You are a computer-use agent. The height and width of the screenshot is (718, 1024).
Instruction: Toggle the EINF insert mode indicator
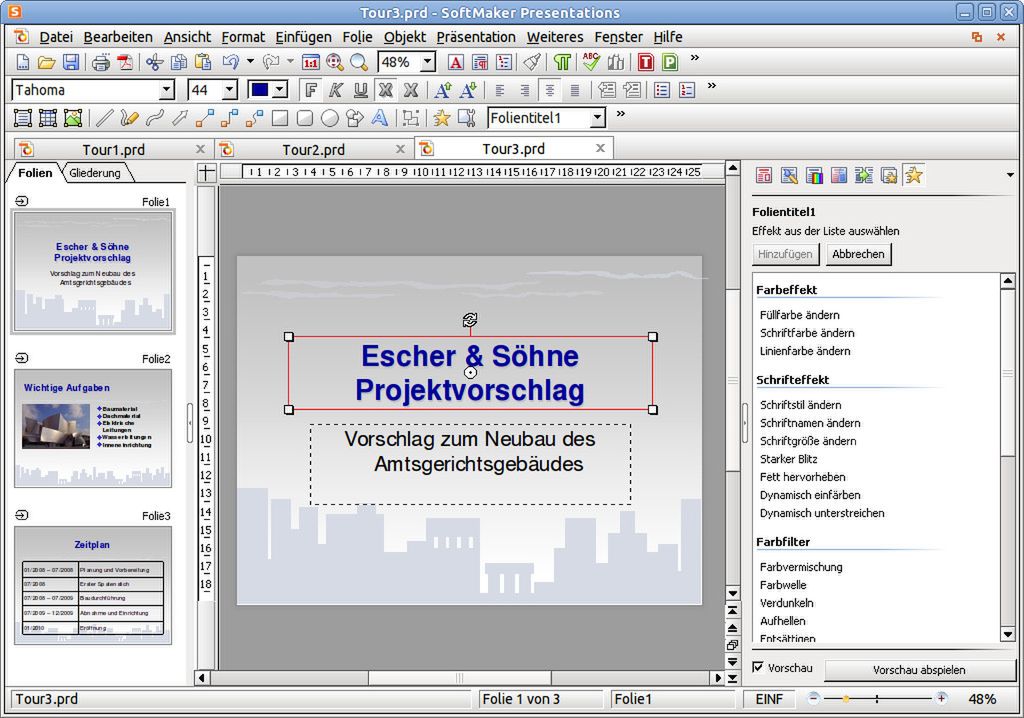769,699
